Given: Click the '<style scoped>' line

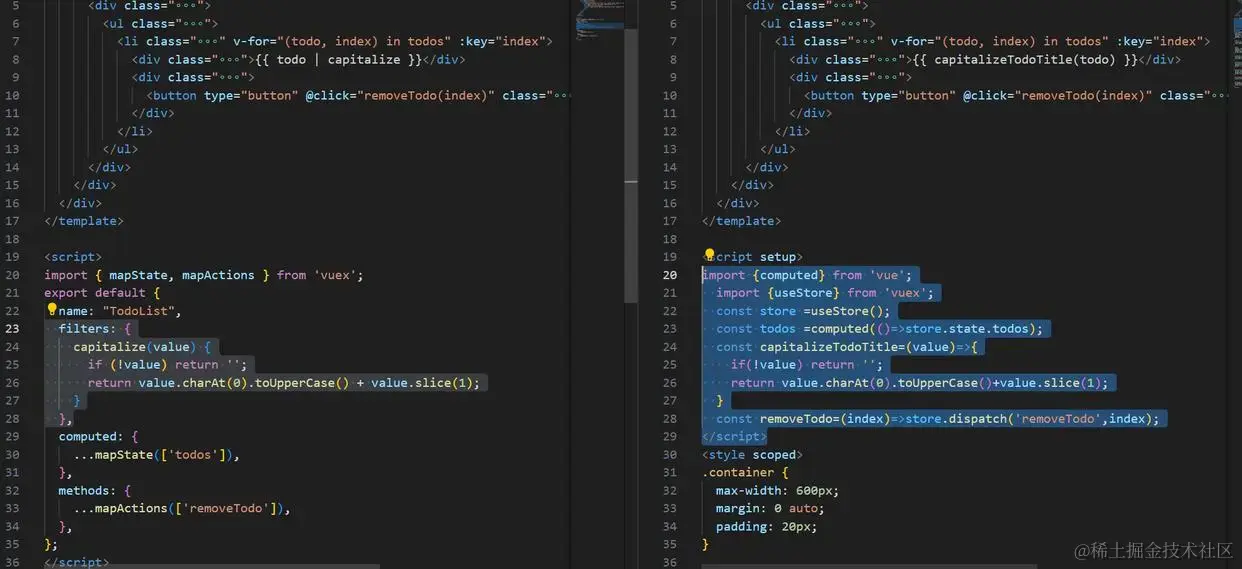Looking at the screenshot, I should point(752,455).
